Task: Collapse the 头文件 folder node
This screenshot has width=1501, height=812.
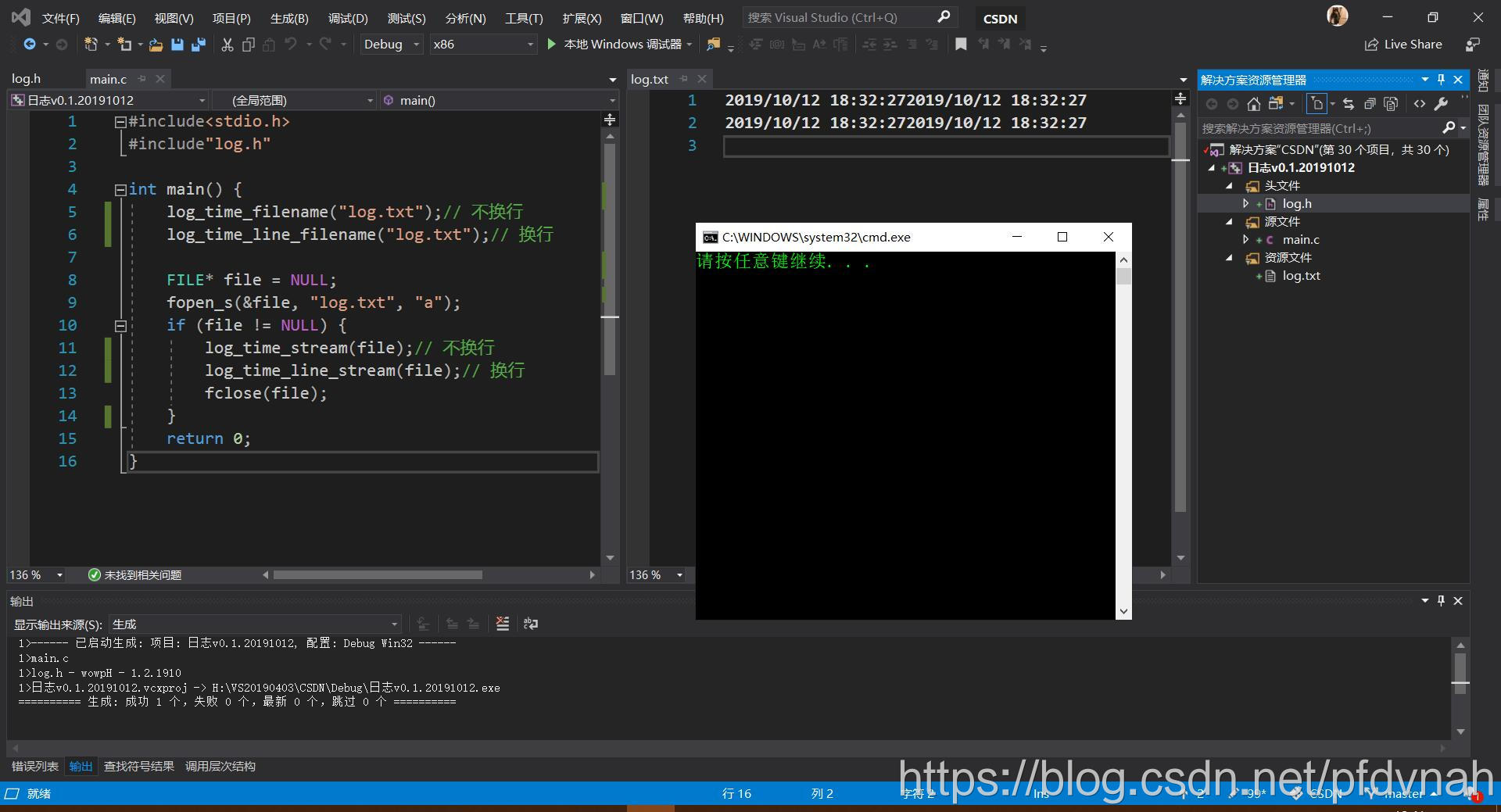Action: 1229,186
